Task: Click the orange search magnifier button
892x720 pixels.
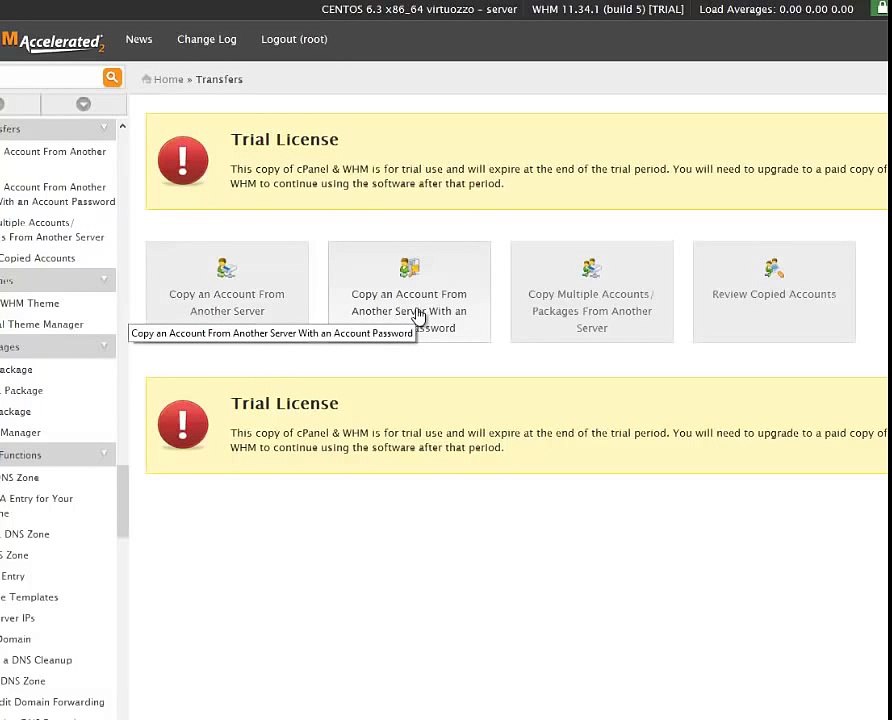Action: [112, 77]
